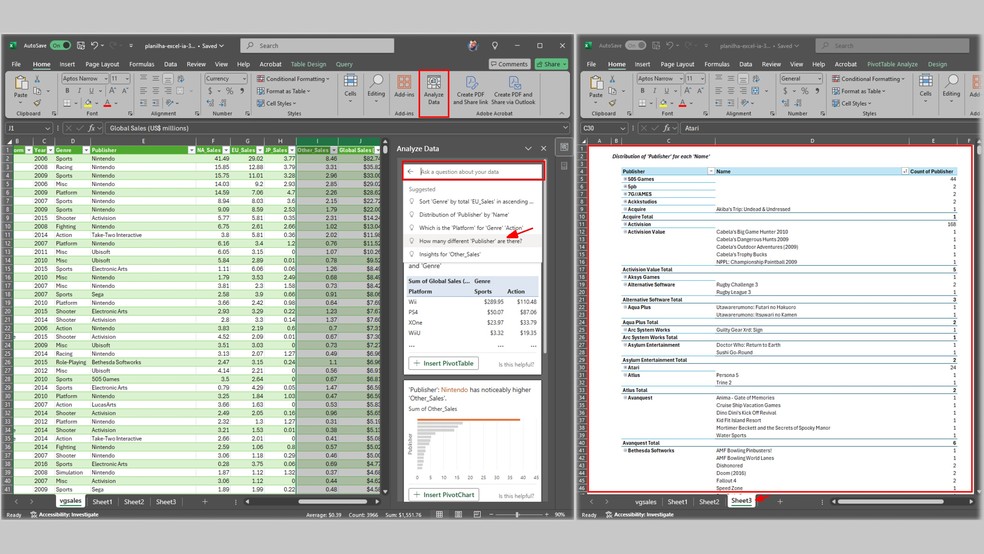Click Format Painter brush in left window
The height and width of the screenshot is (554, 984).
[x=37, y=103]
